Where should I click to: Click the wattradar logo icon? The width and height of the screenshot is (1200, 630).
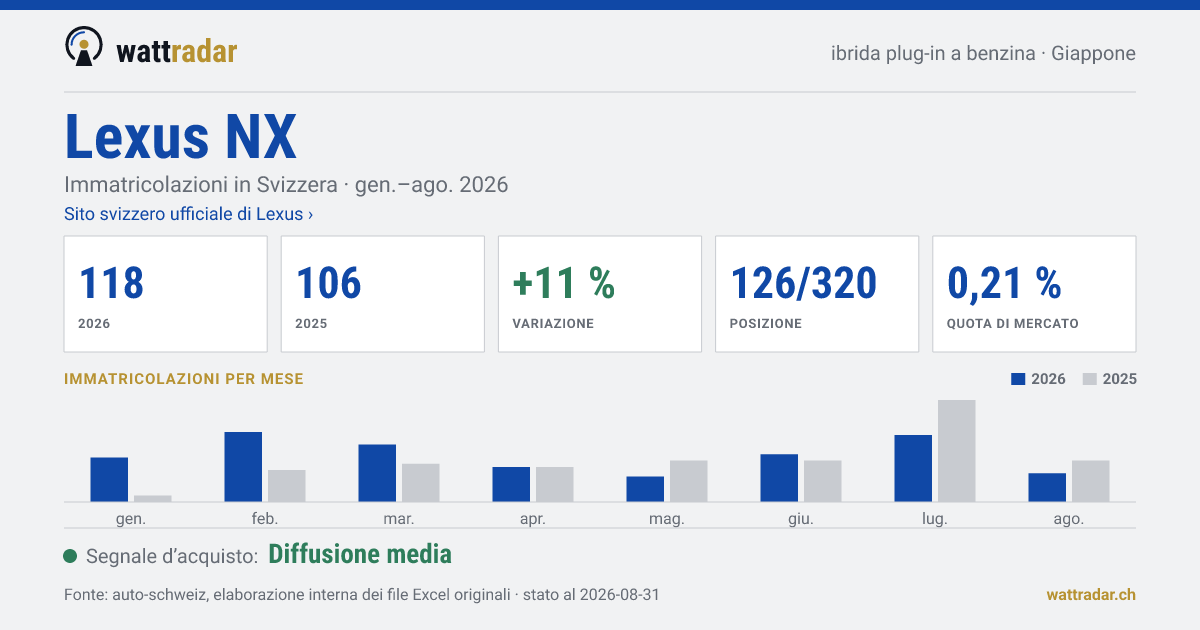84,47
